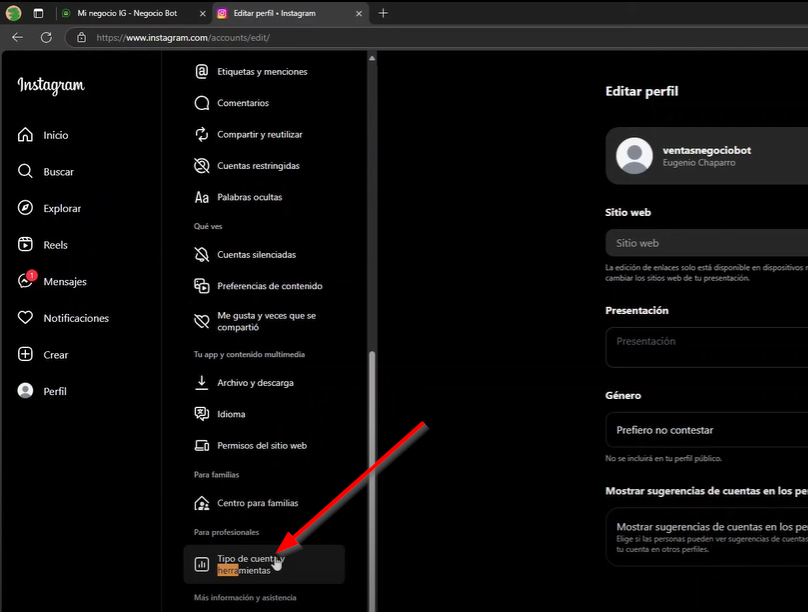Open the Explorar compass icon
808x612 pixels.
(x=25, y=208)
